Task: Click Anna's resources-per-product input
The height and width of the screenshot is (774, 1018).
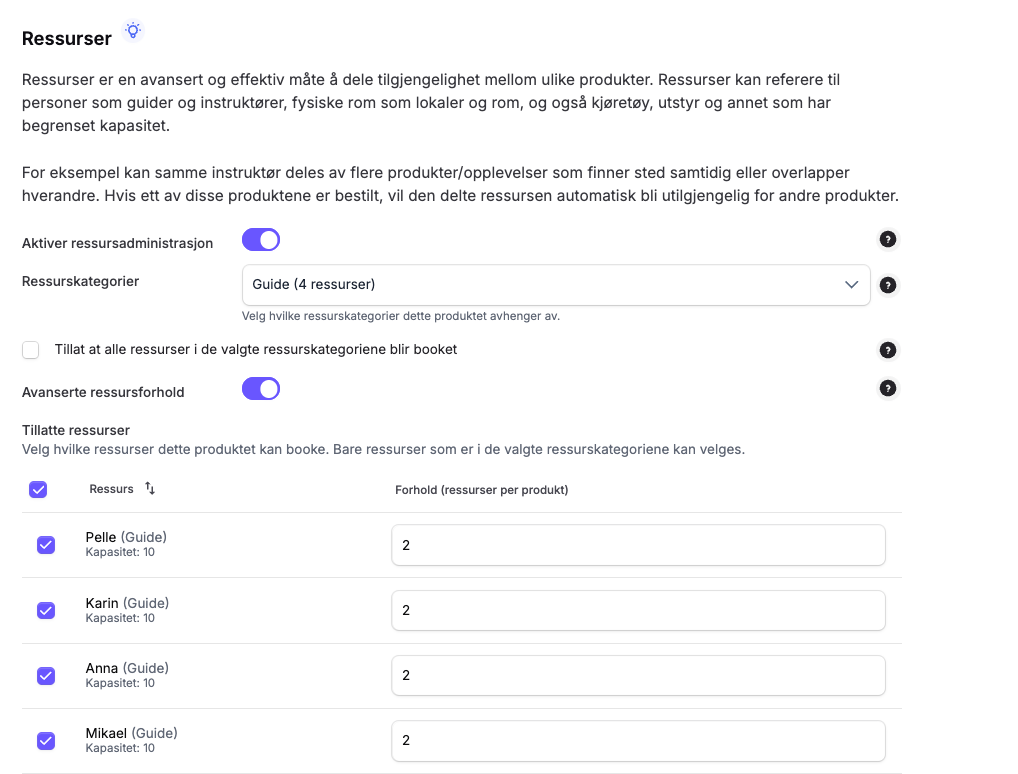Action: coord(638,675)
